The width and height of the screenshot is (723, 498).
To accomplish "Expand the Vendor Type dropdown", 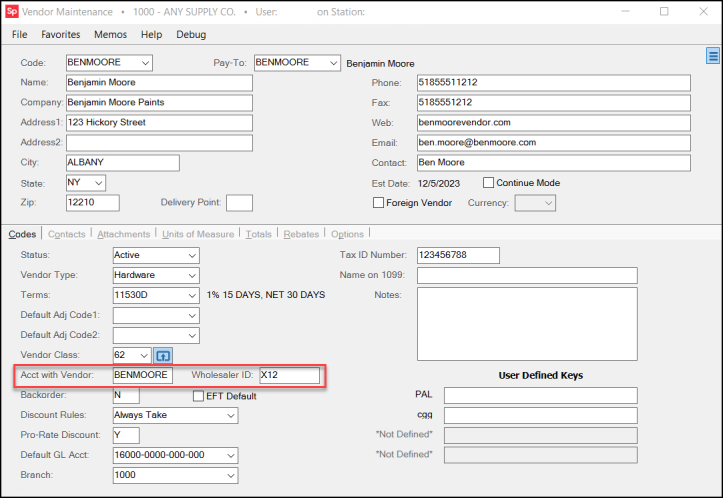I will (192, 275).
